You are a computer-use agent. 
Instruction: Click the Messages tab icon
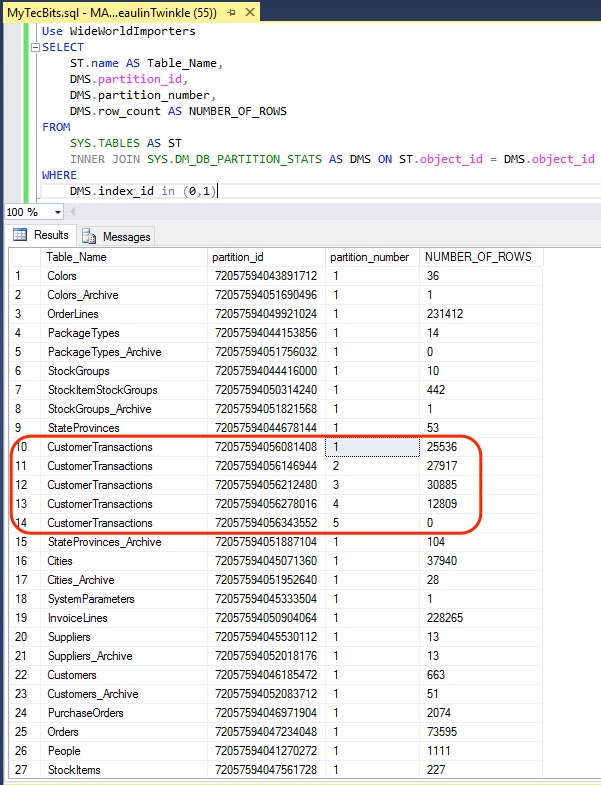click(x=89, y=236)
